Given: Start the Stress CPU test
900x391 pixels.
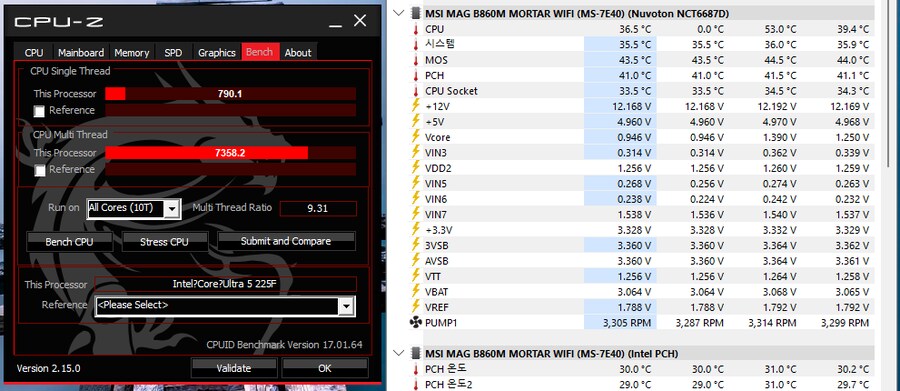Looking at the screenshot, I should (x=164, y=242).
